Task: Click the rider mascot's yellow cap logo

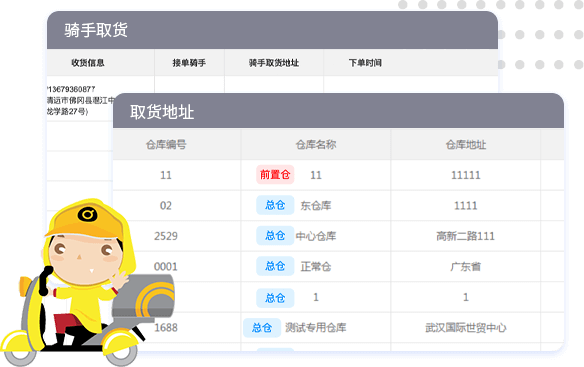Action: tap(88, 215)
